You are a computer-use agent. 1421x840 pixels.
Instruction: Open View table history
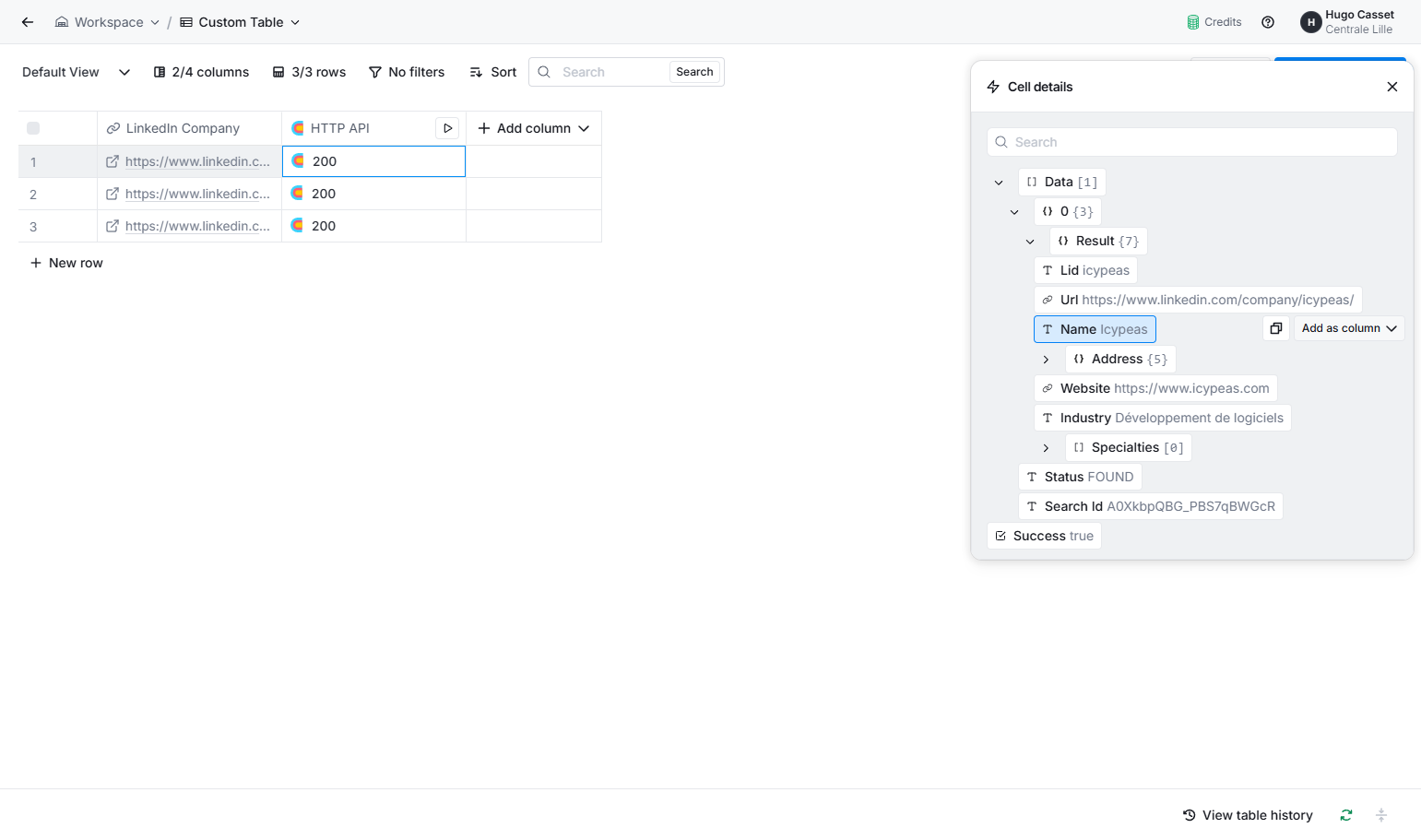[x=1248, y=815]
